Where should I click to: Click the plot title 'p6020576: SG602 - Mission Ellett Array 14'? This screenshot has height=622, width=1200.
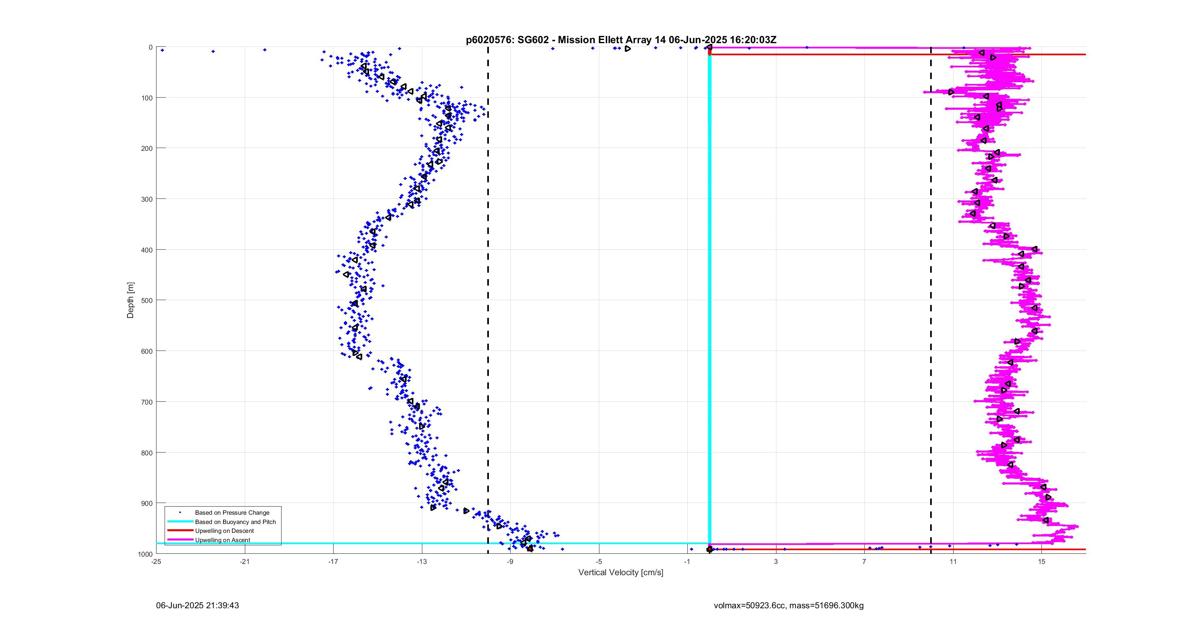click(567, 39)
